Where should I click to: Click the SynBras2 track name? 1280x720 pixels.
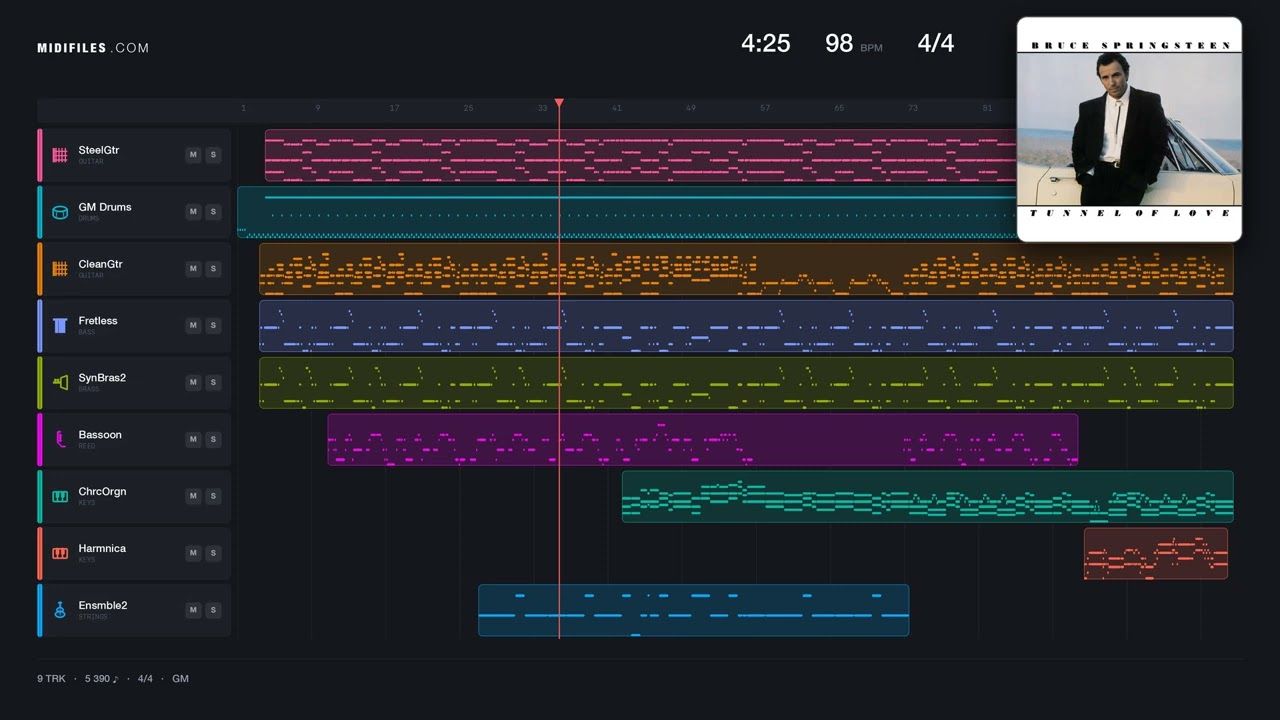click(102, 378)
